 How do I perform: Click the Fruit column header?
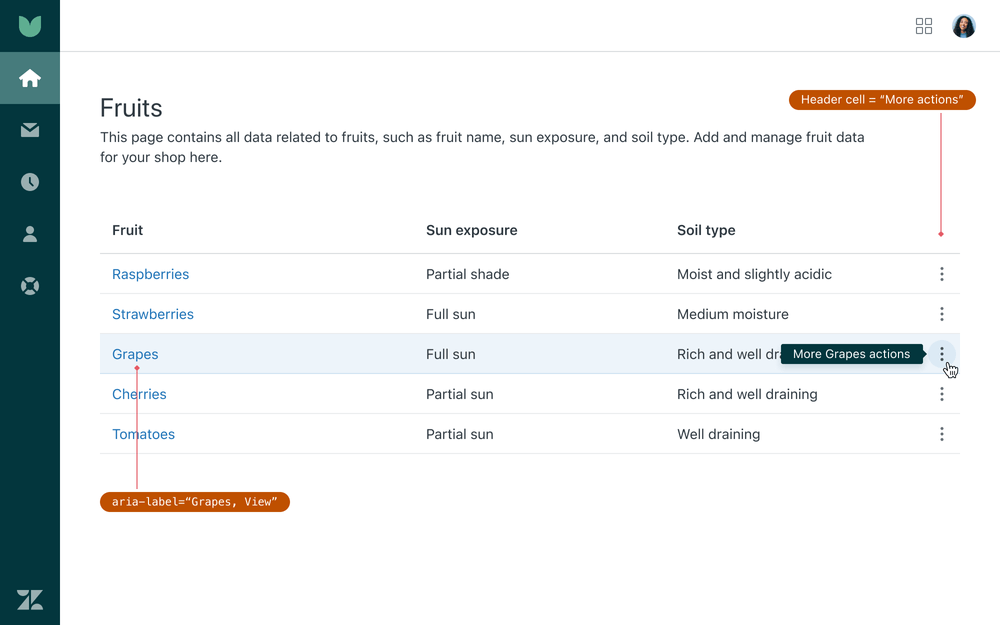pyautogui.click(x=128, y=230)
